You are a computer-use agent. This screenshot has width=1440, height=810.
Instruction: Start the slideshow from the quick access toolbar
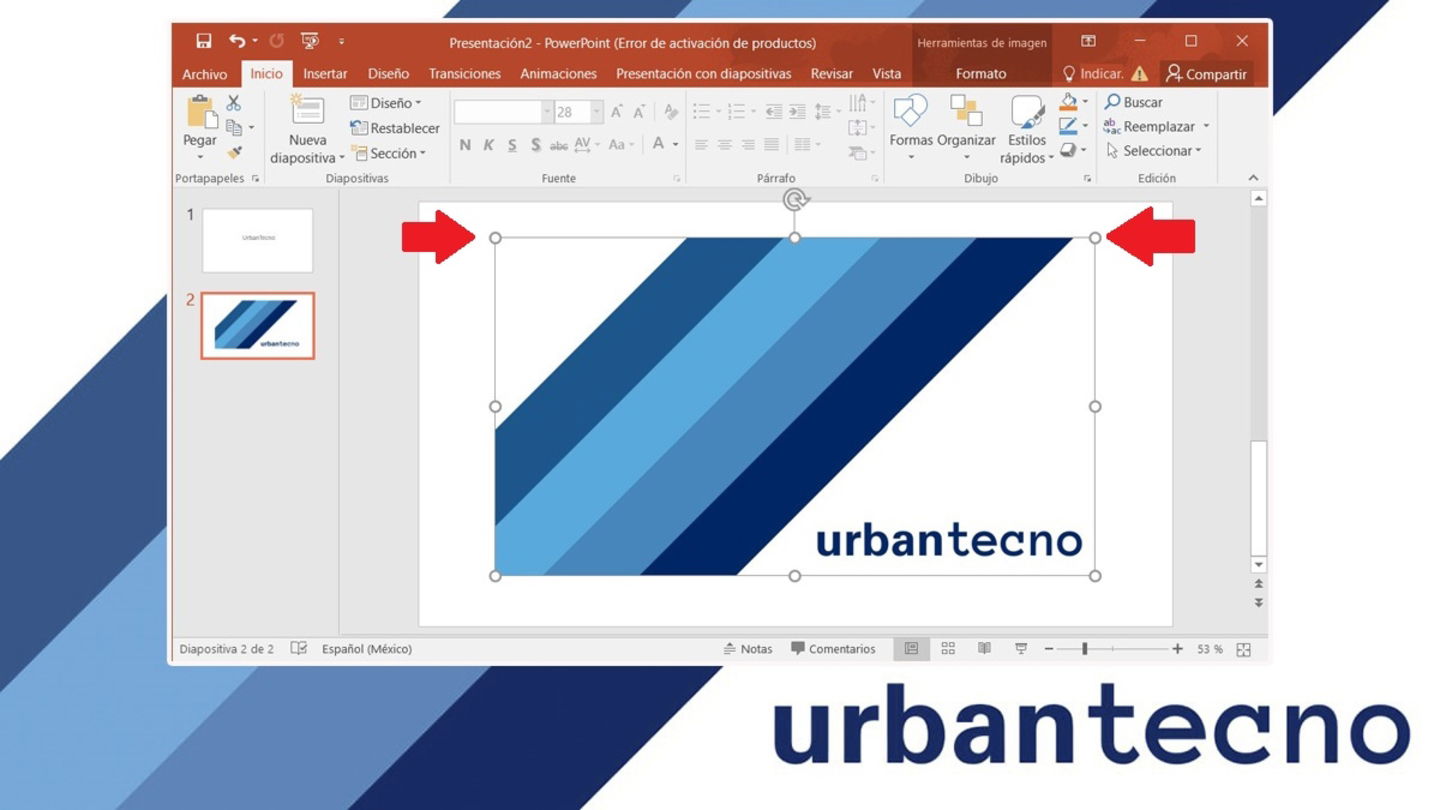click(x=310, y=41)
